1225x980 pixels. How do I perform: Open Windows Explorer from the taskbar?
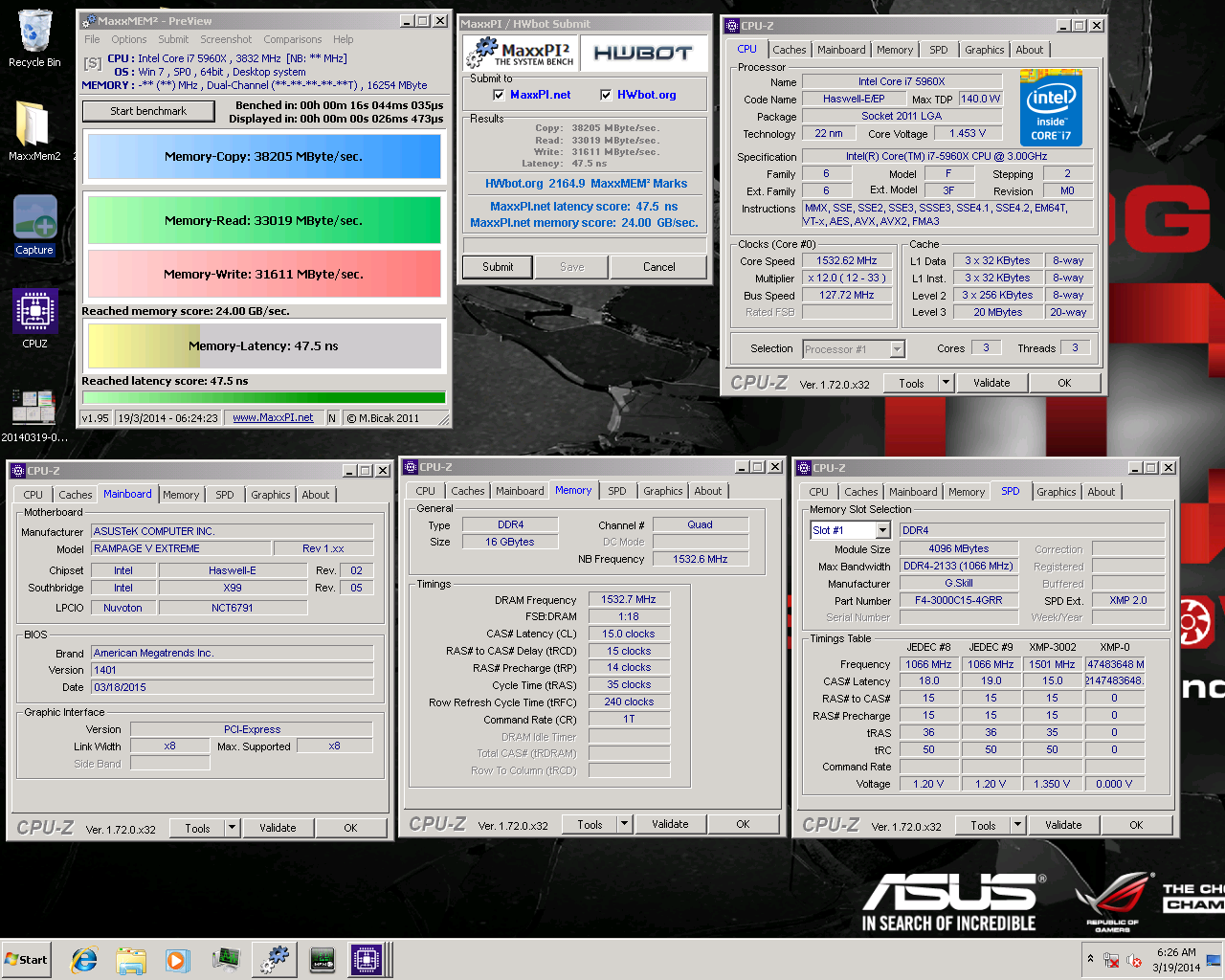(131, 960)
